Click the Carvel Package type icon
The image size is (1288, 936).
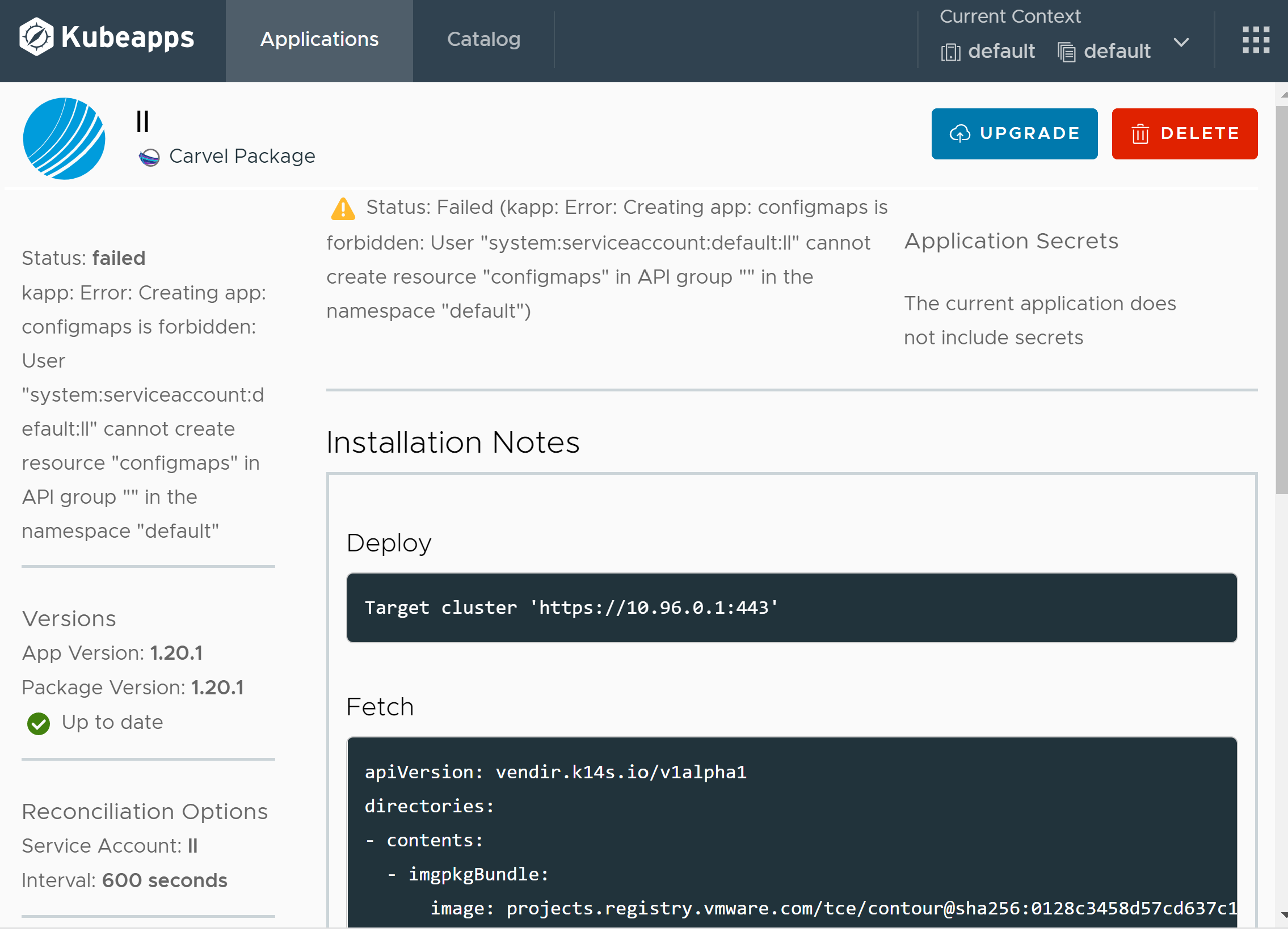coord(149,157)
